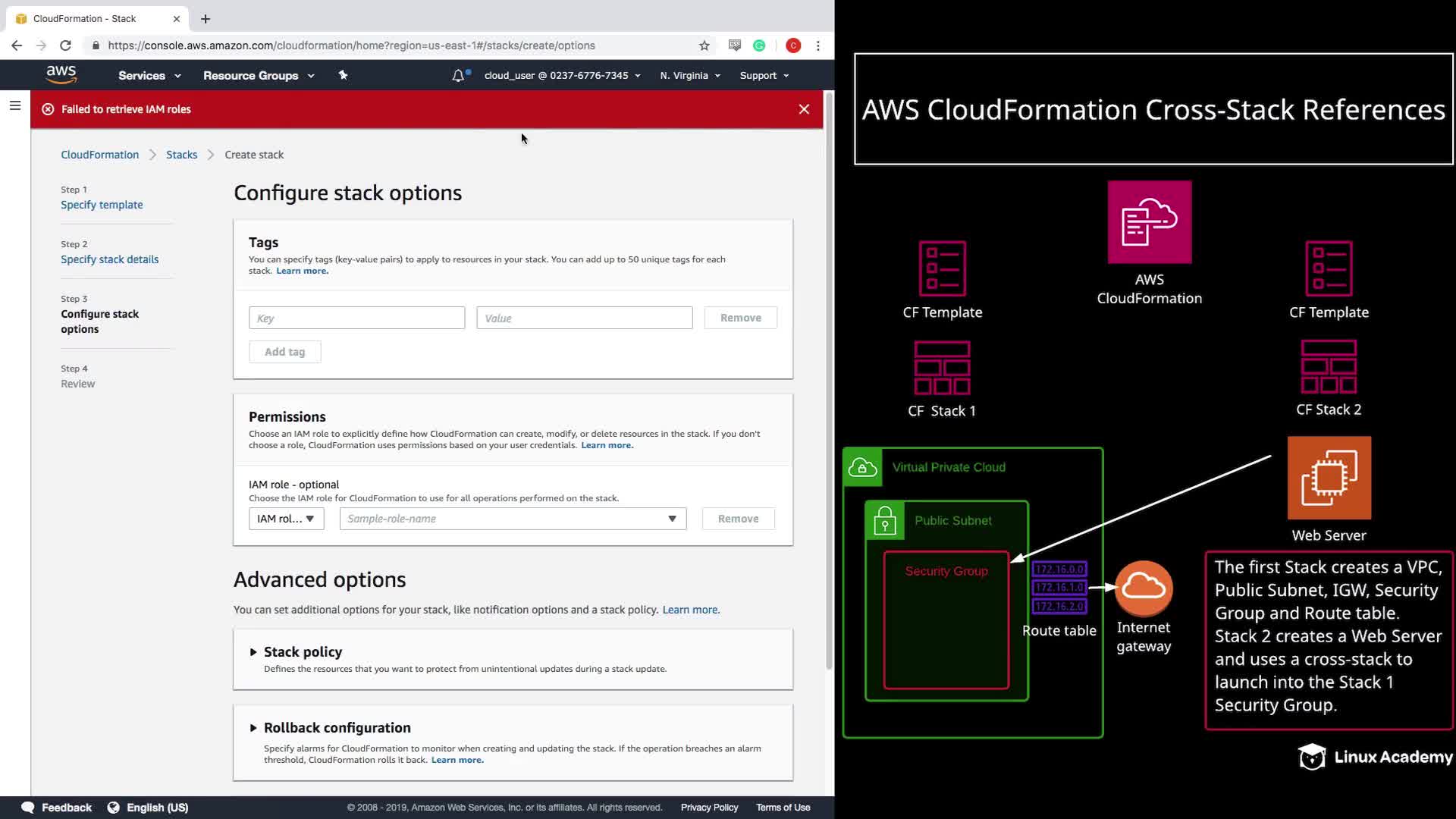Open the Sample-role-name dropdown
Image resolution: width=1456 pixels, height=819 pixels.
pos(513,519)
